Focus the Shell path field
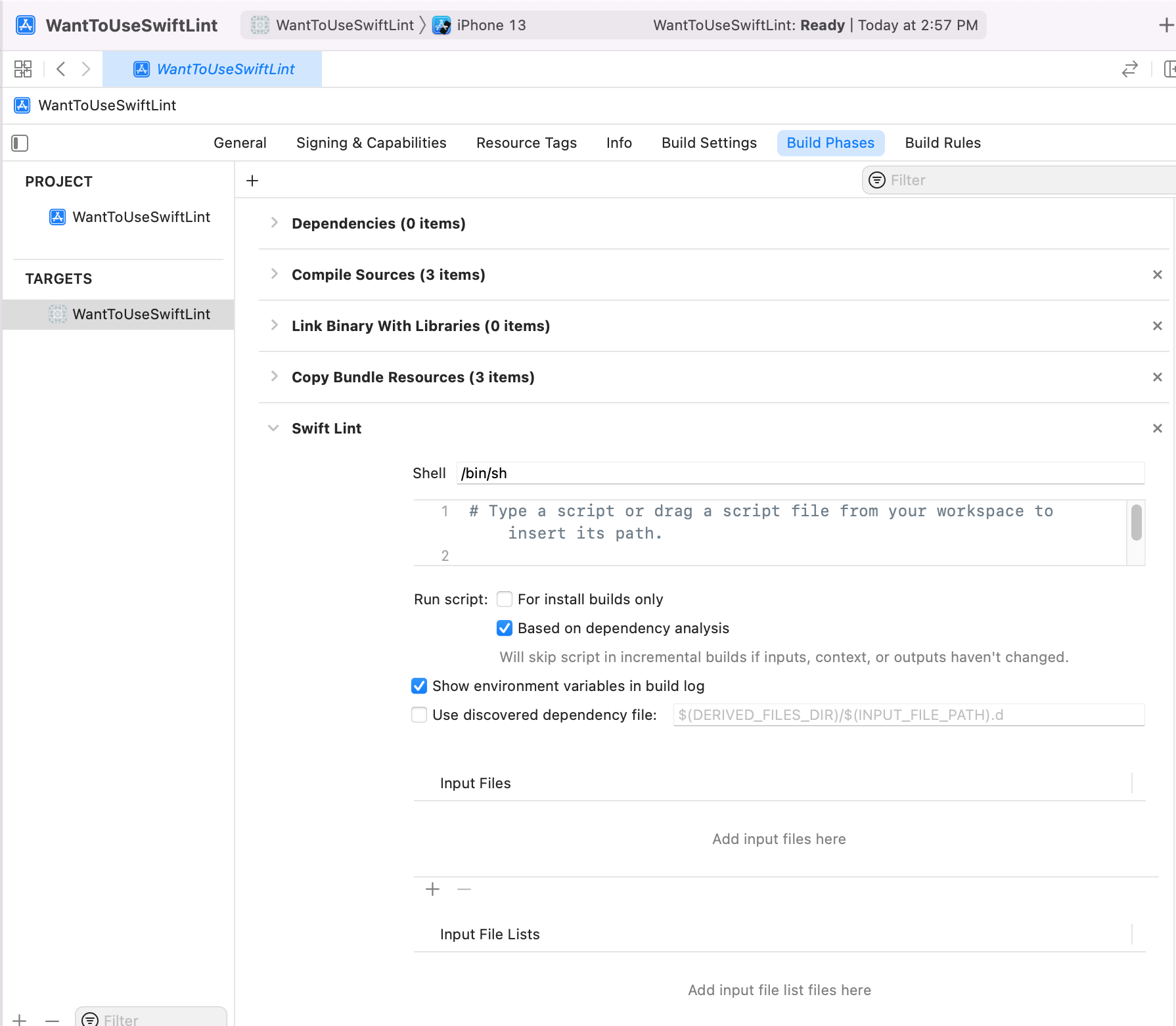 coord(800,473)
